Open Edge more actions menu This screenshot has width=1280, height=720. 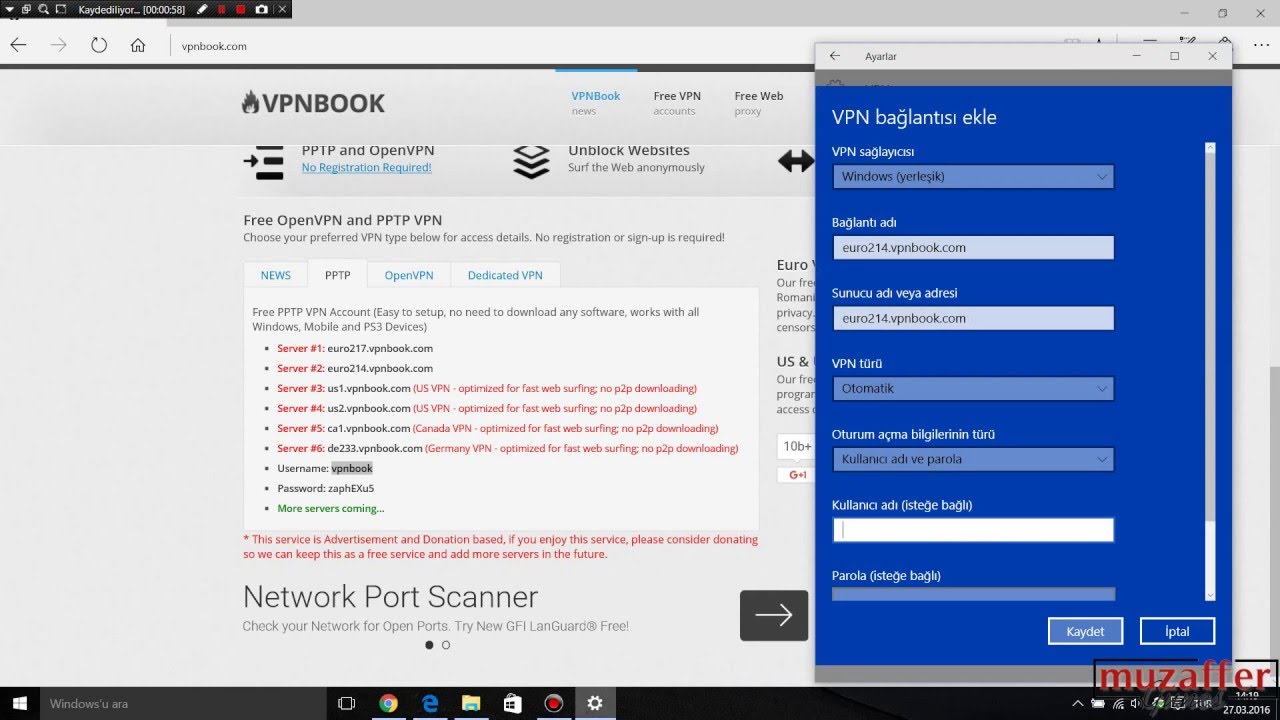click(x=1260, y=45)
